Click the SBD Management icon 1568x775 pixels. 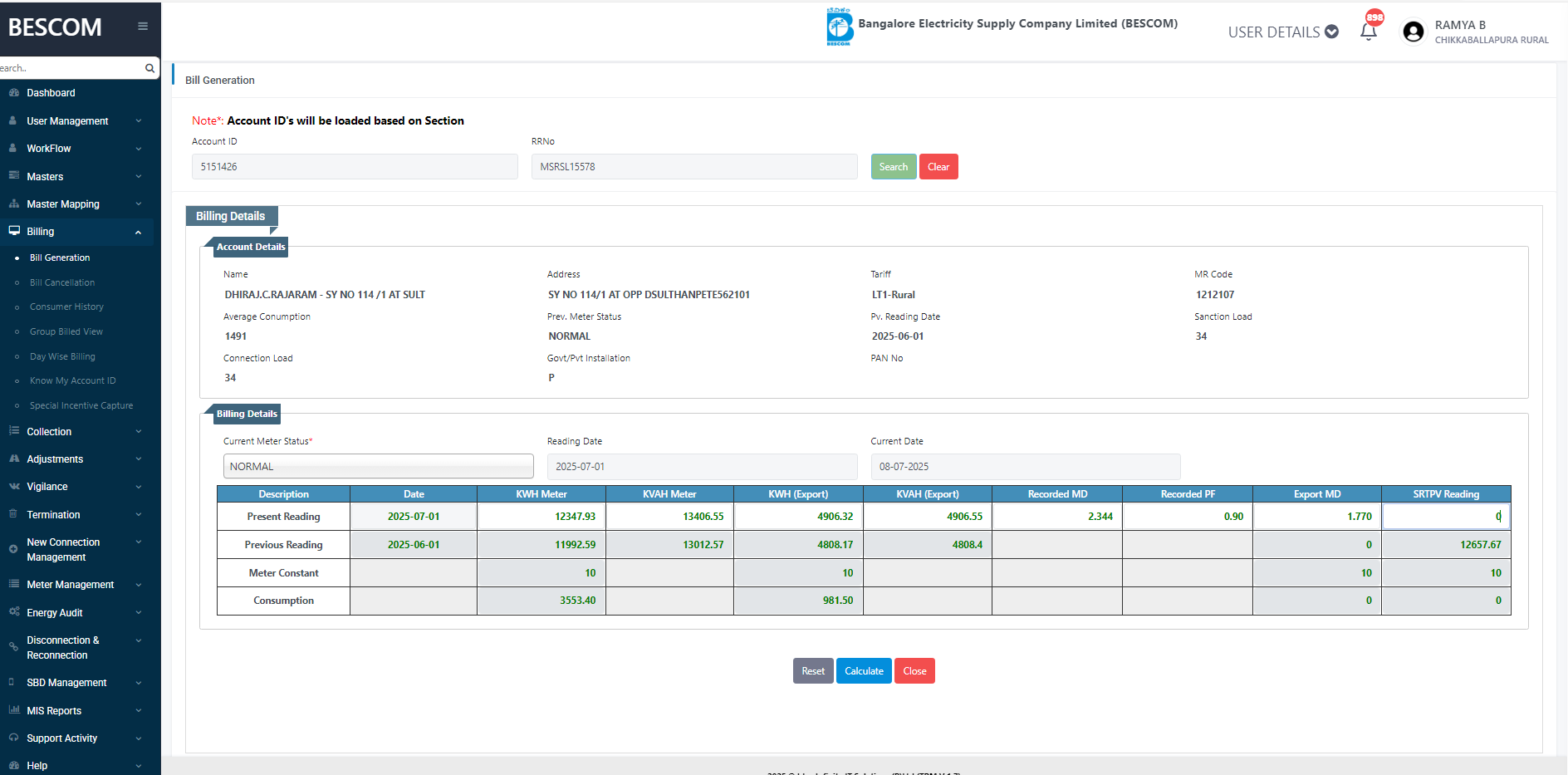pyautogui.click(x=12, y=682)
